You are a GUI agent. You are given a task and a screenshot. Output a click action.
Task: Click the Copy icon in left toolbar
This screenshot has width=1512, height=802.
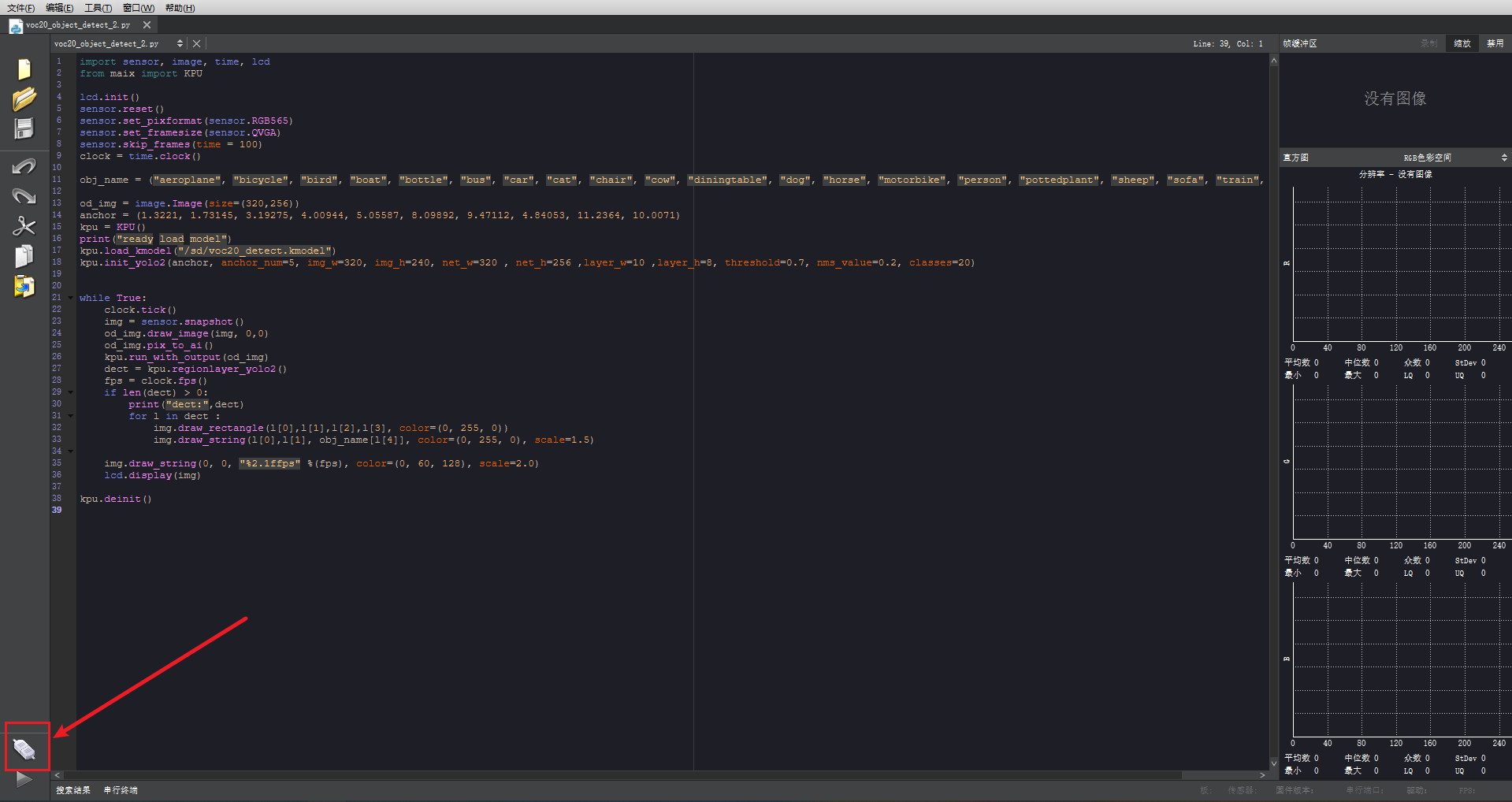tap(24, 256)
